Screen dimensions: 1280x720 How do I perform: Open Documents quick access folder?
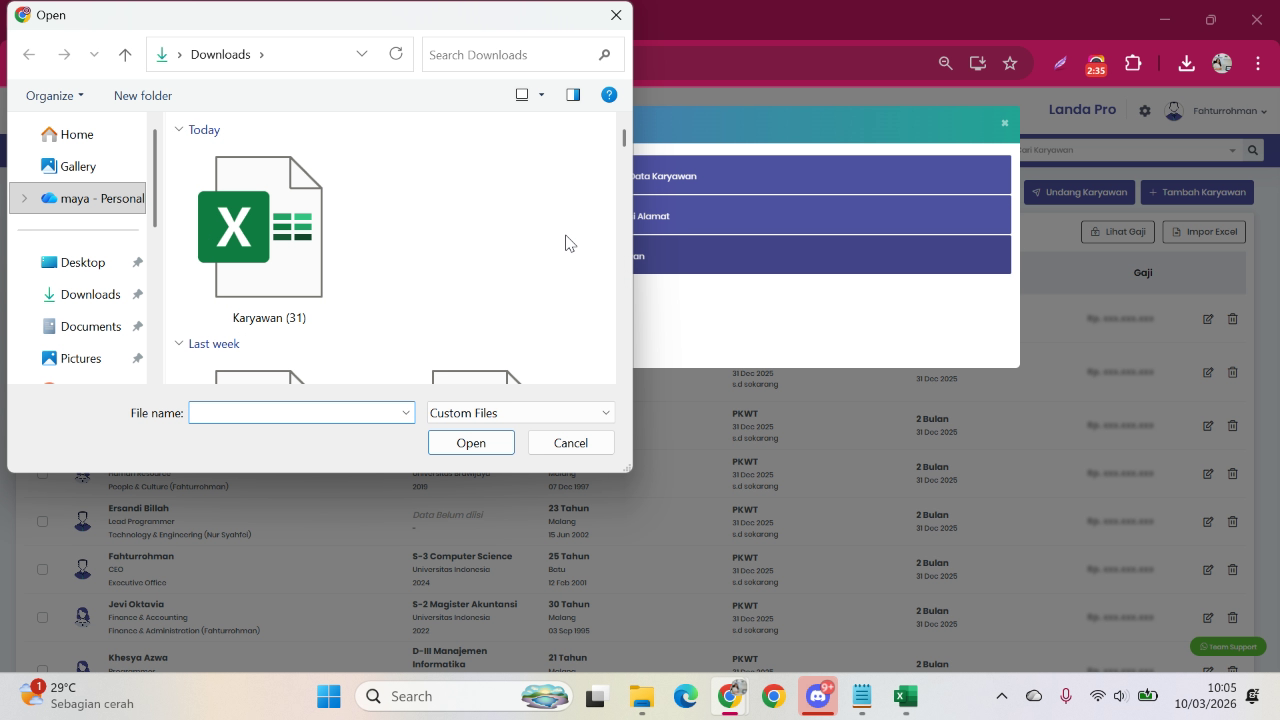pyautogui.click(x=90, y=326)
